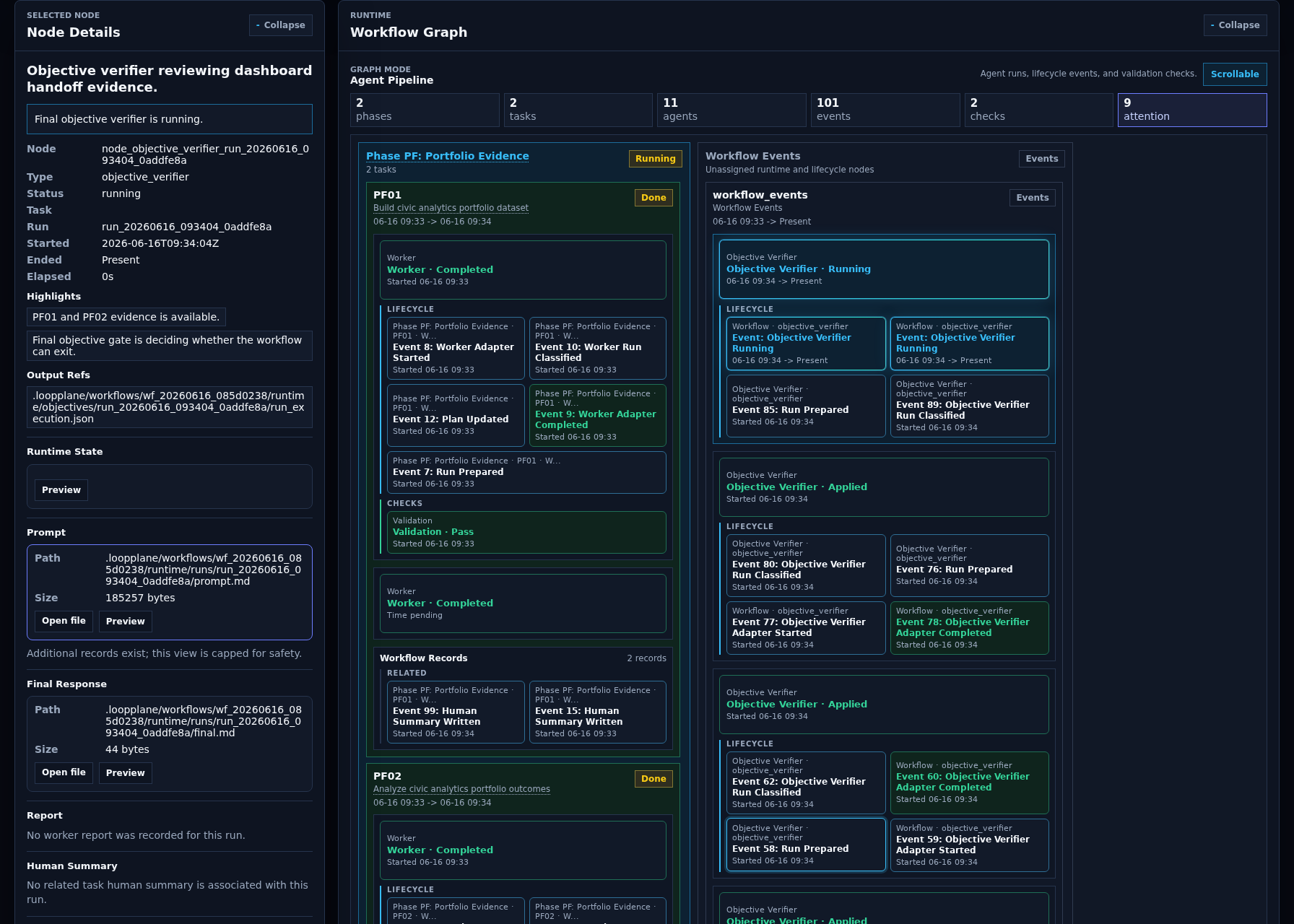Select the 11 agents stat tile

tap(731, 110)
